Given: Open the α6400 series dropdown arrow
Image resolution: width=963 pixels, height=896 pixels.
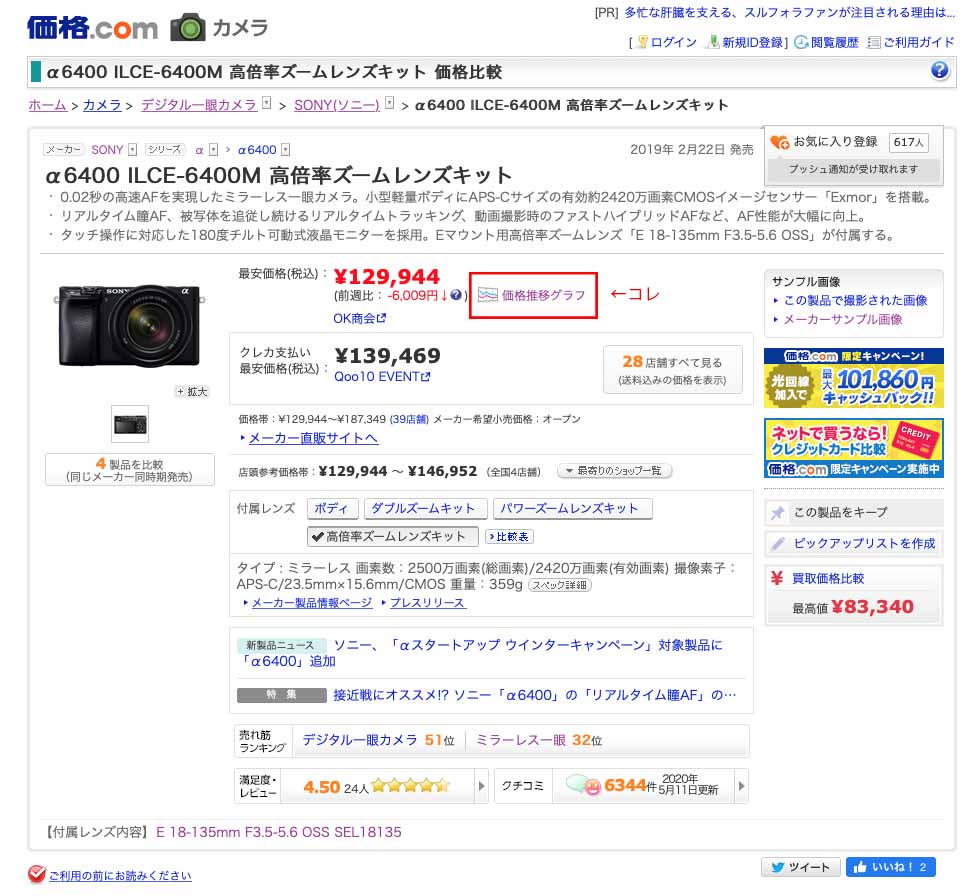Looking at the screenshot, I should tap(286, 149).
